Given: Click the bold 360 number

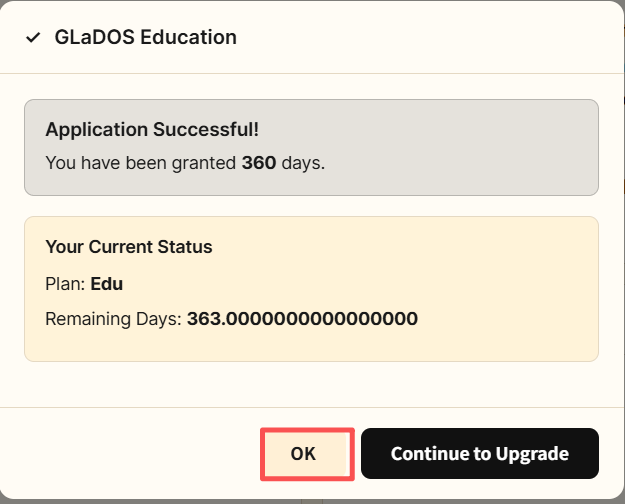Looking at the screenshot, I should pos(259,162).
